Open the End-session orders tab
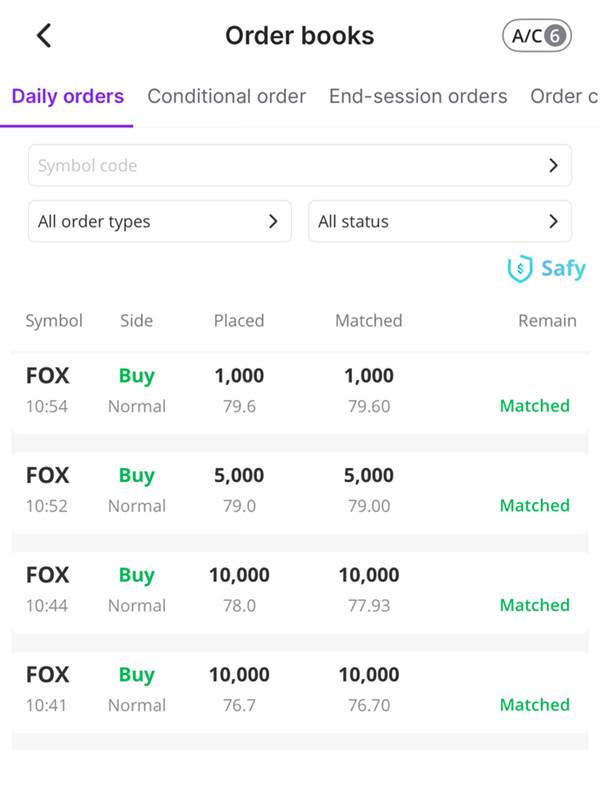The height and width of the screenshot is (800, 600). coord(418,97)
